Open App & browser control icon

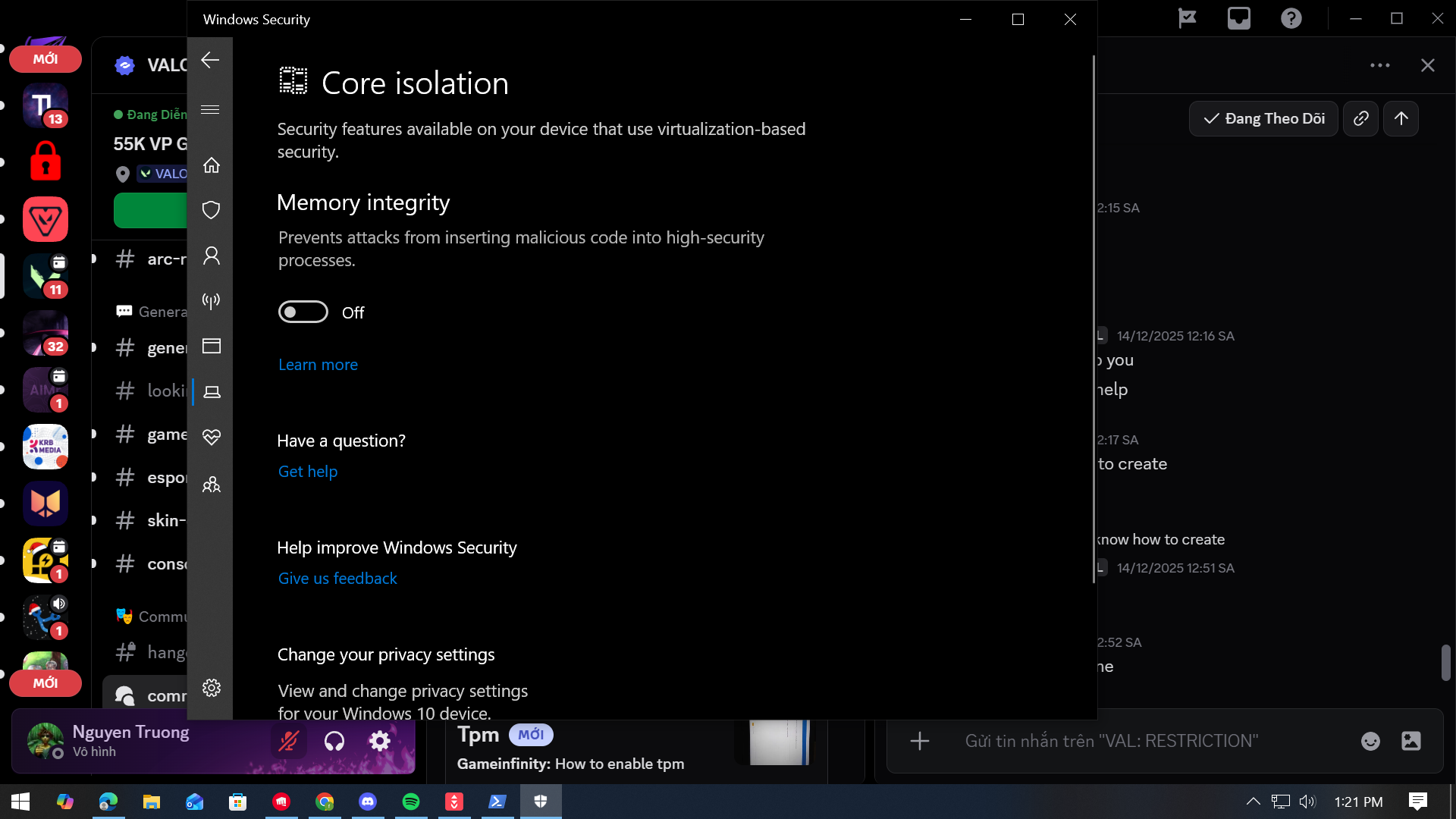pyautogui.click(x=211, y=347)
